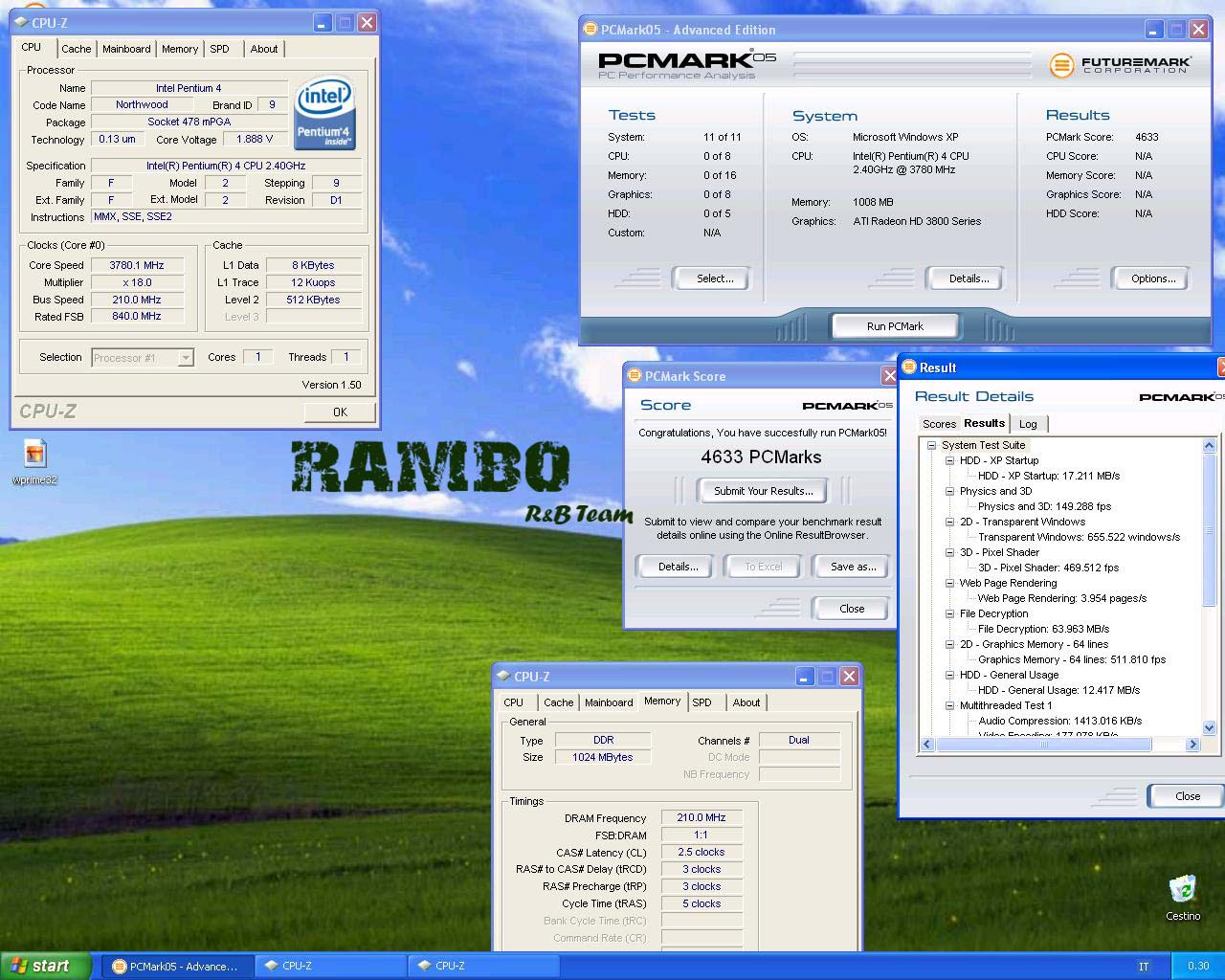Image resolution: width=1225 pixels, height=980 pixels.
Task: Select 'File Decryption: 63.963 MB/s' row
Action: pos(1043,629)
